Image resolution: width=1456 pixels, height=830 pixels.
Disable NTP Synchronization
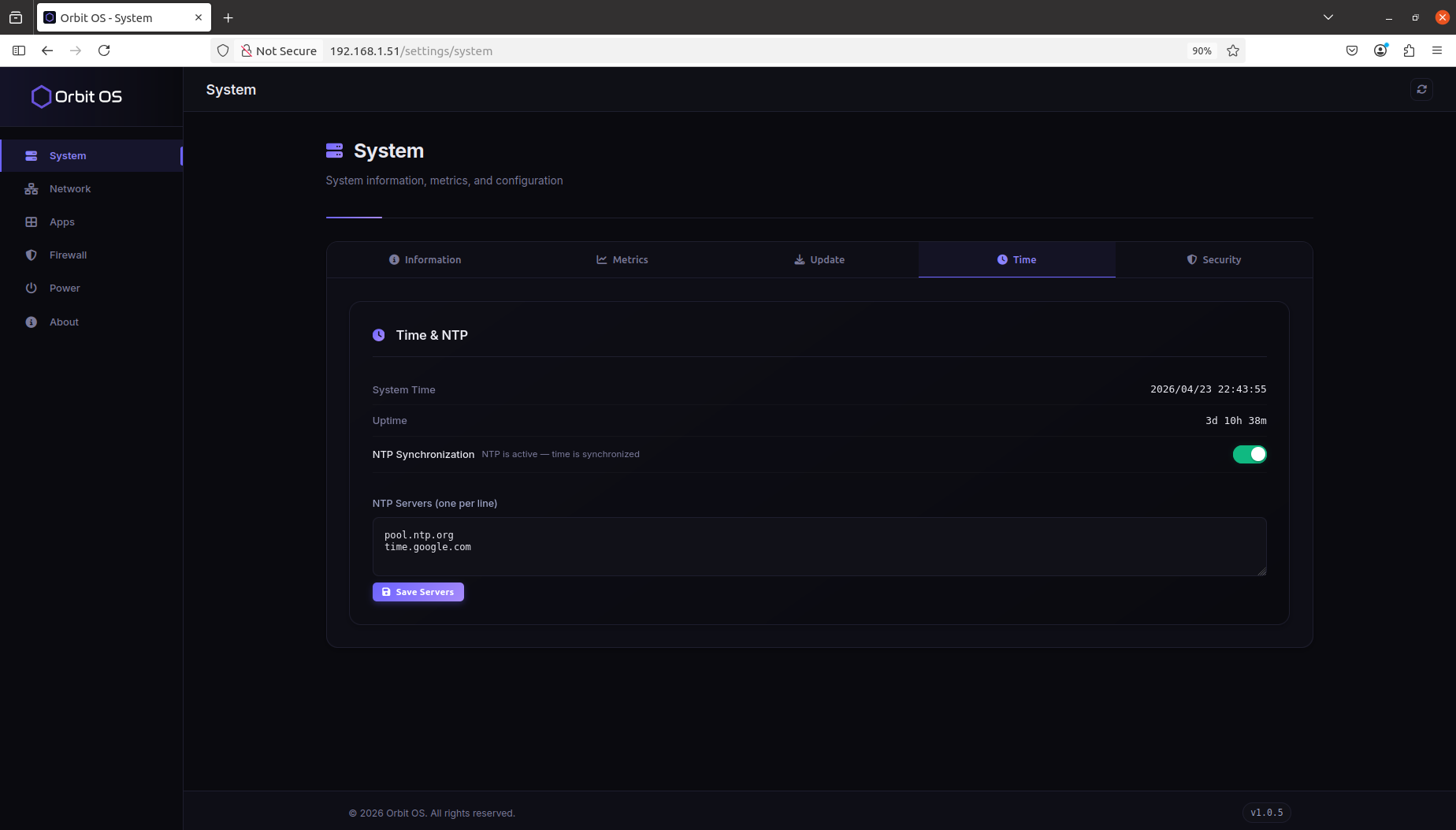(1250, 454)
